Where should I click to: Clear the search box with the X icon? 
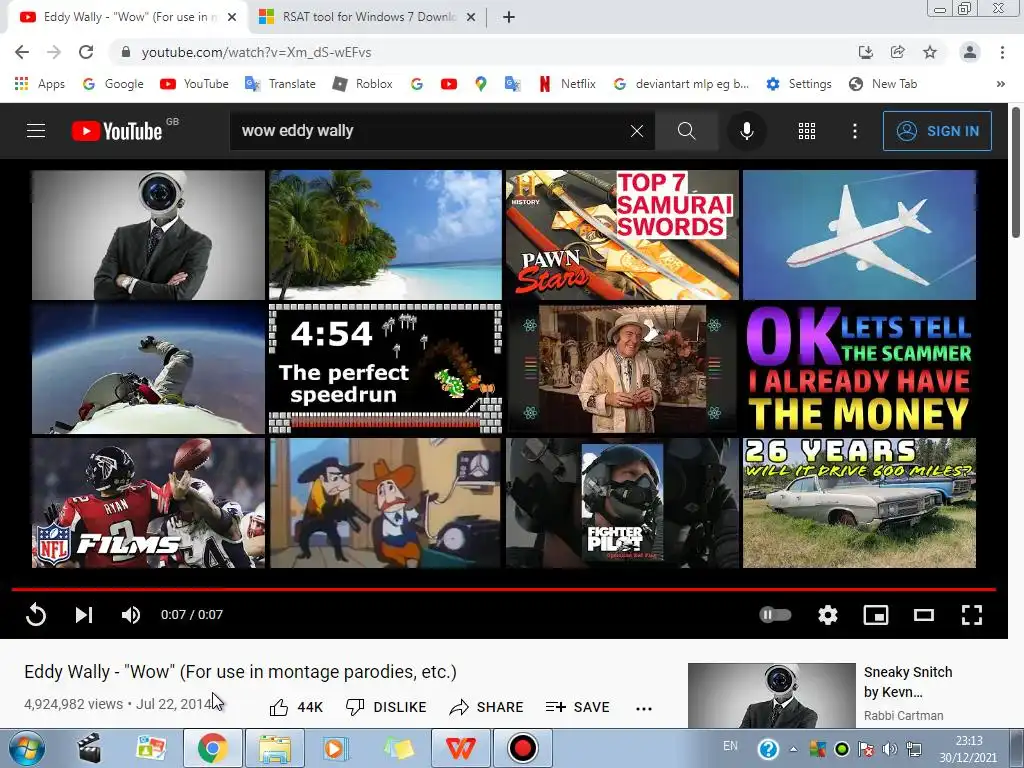(637, 131)
